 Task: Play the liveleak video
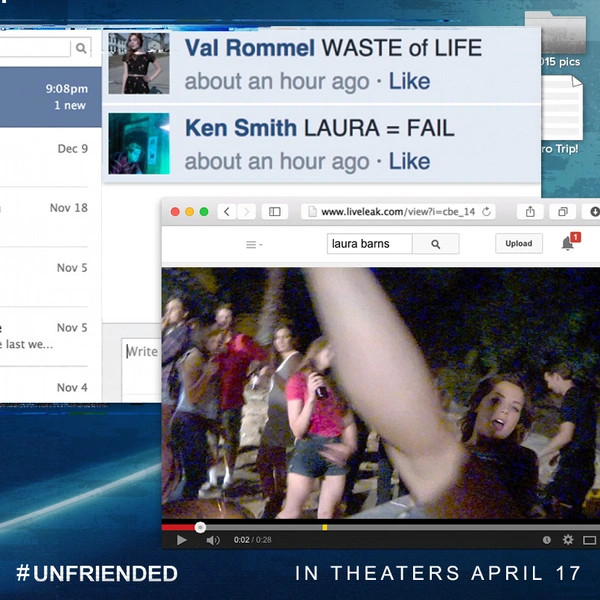coord(181,540)
